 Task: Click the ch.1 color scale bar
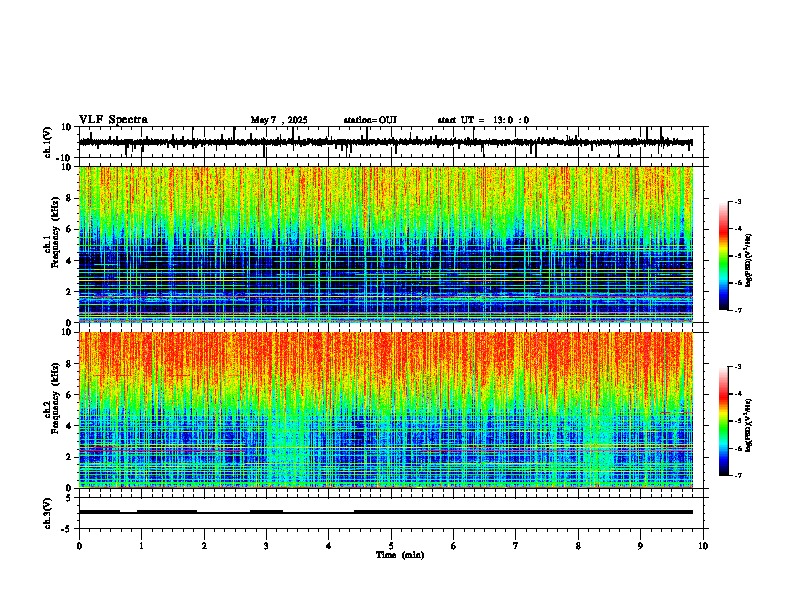pos(724,256)
